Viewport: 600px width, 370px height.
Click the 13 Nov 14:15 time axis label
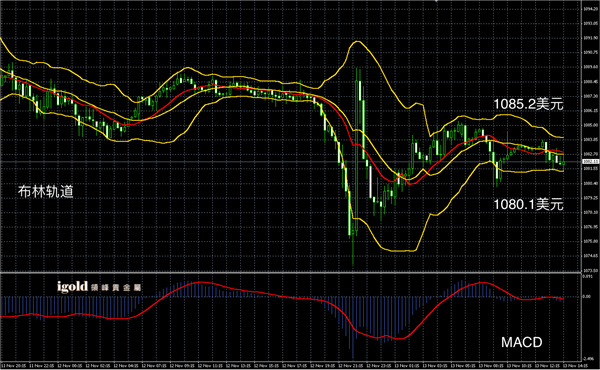point(577,366)
